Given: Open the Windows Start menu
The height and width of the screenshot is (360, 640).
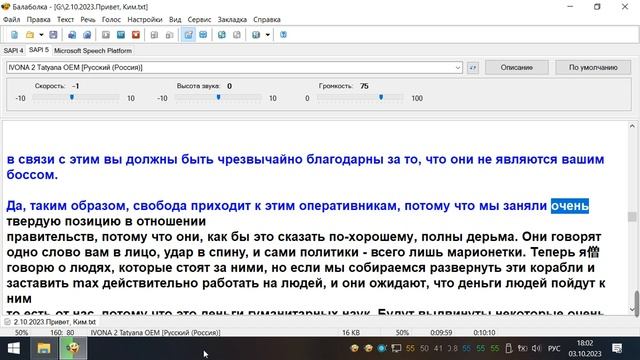Looking at the screenshot, I should 13,349.
